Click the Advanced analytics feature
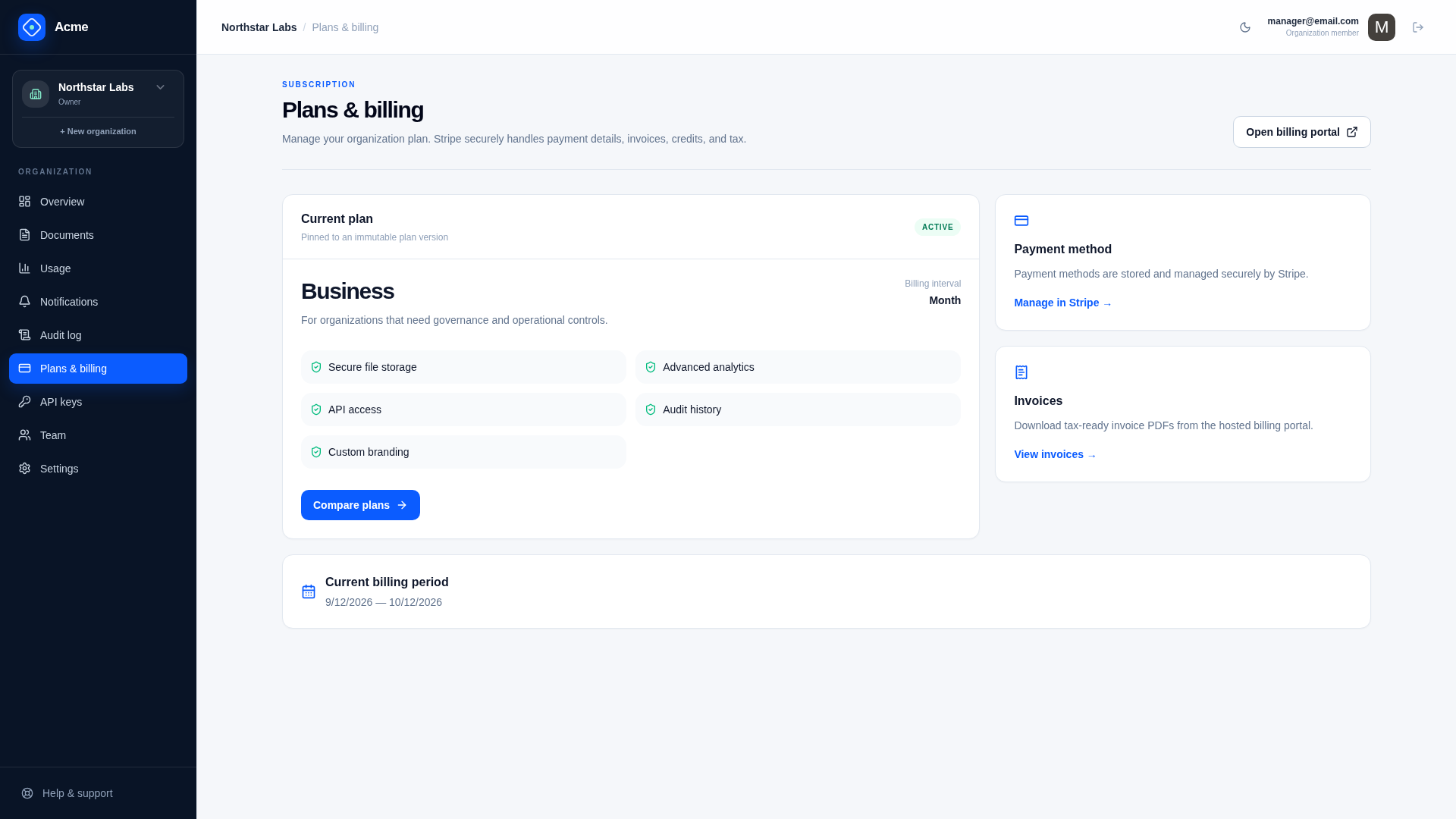This screenshot has height=819, width=1456. [x=798, y=367]
